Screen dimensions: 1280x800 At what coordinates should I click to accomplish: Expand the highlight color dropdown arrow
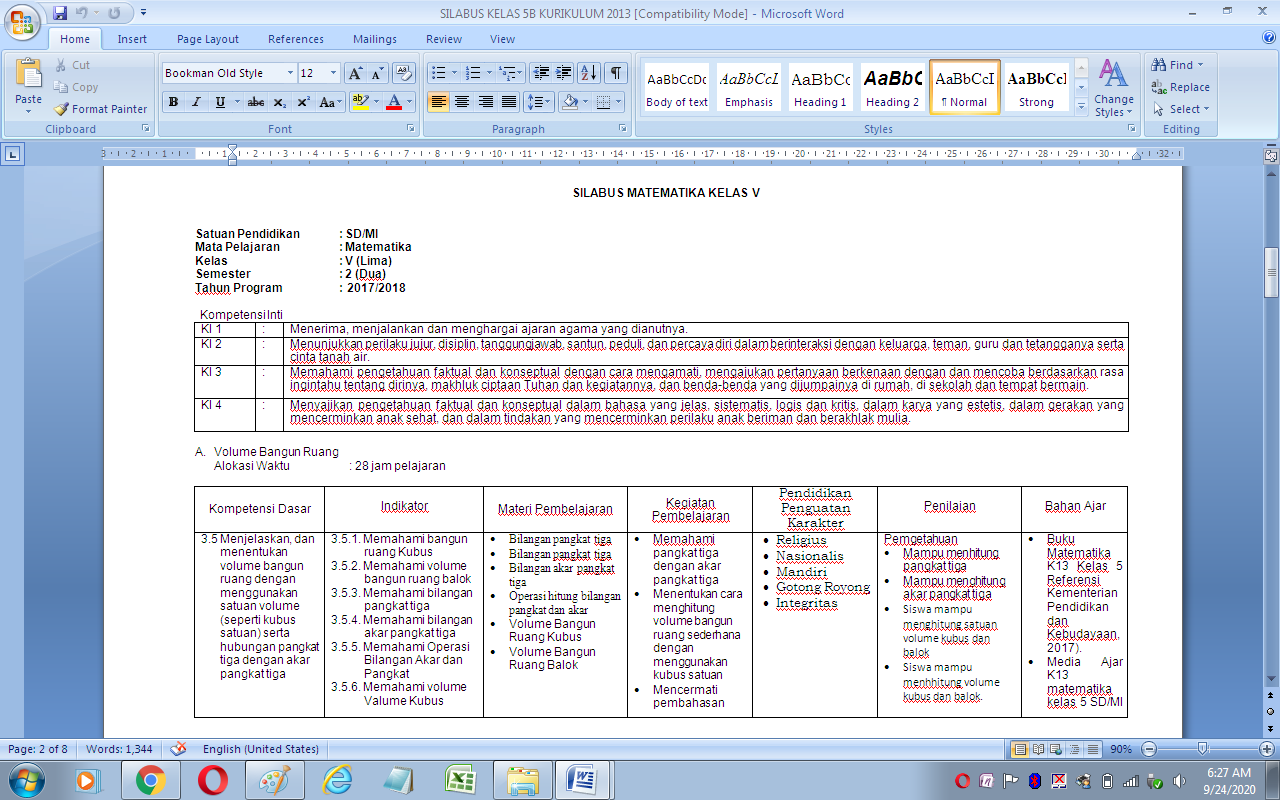click(x=376, y=102)
